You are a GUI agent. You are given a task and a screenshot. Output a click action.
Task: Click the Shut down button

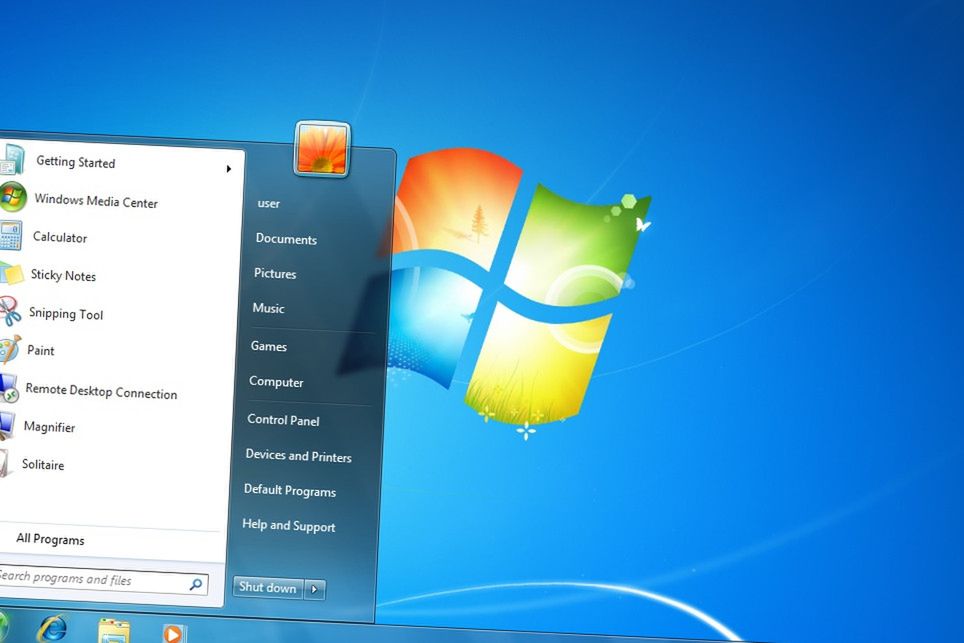click(268, 587)
